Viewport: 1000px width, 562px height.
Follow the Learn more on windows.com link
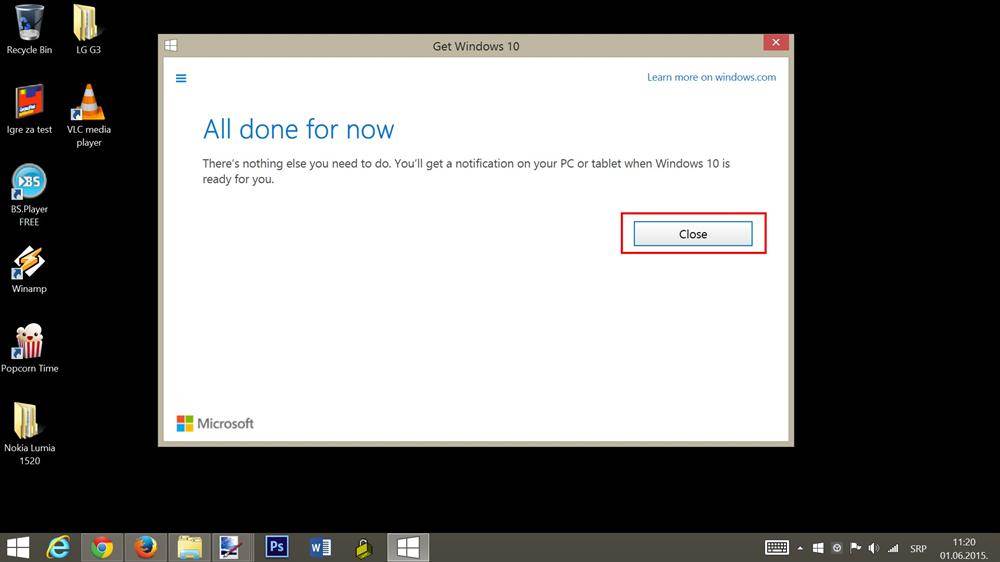tap(711, 77)
